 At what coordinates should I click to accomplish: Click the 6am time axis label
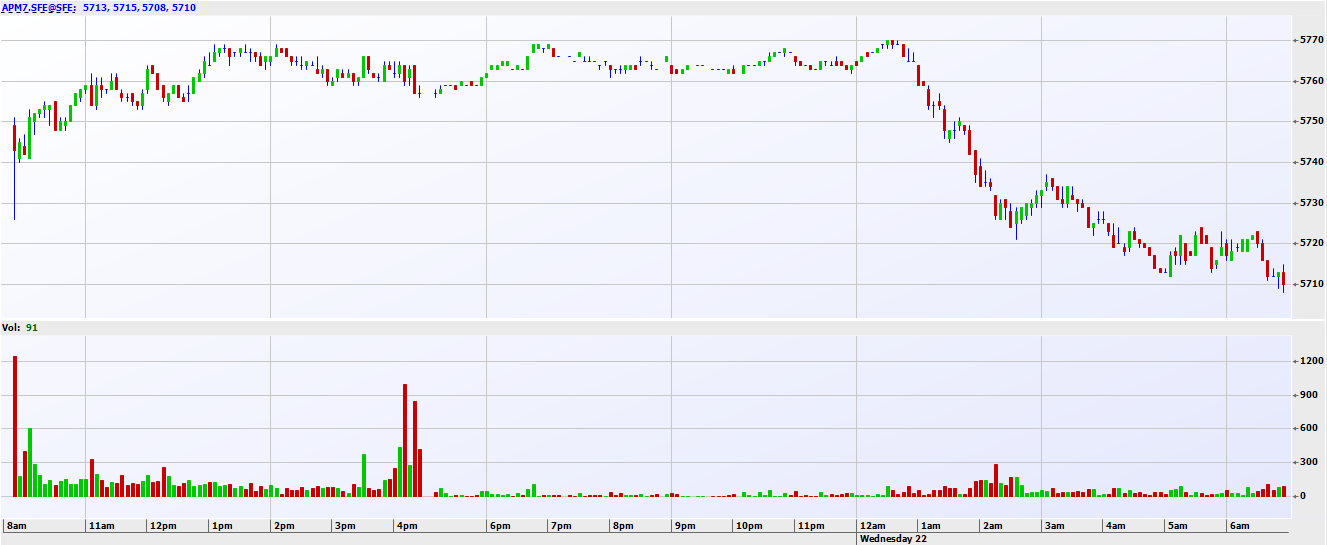[1239, 526]
